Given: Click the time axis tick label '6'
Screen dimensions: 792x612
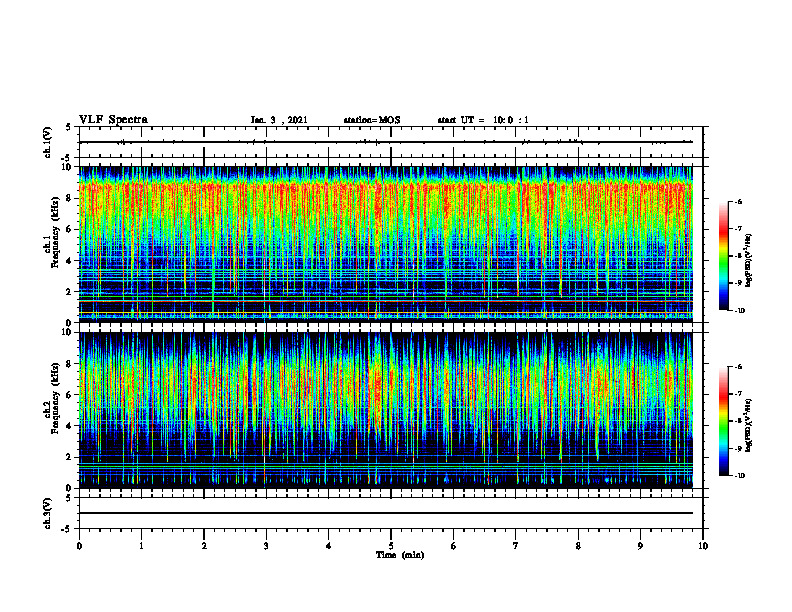Looking at the screenshot, I should tap(454, 546).
